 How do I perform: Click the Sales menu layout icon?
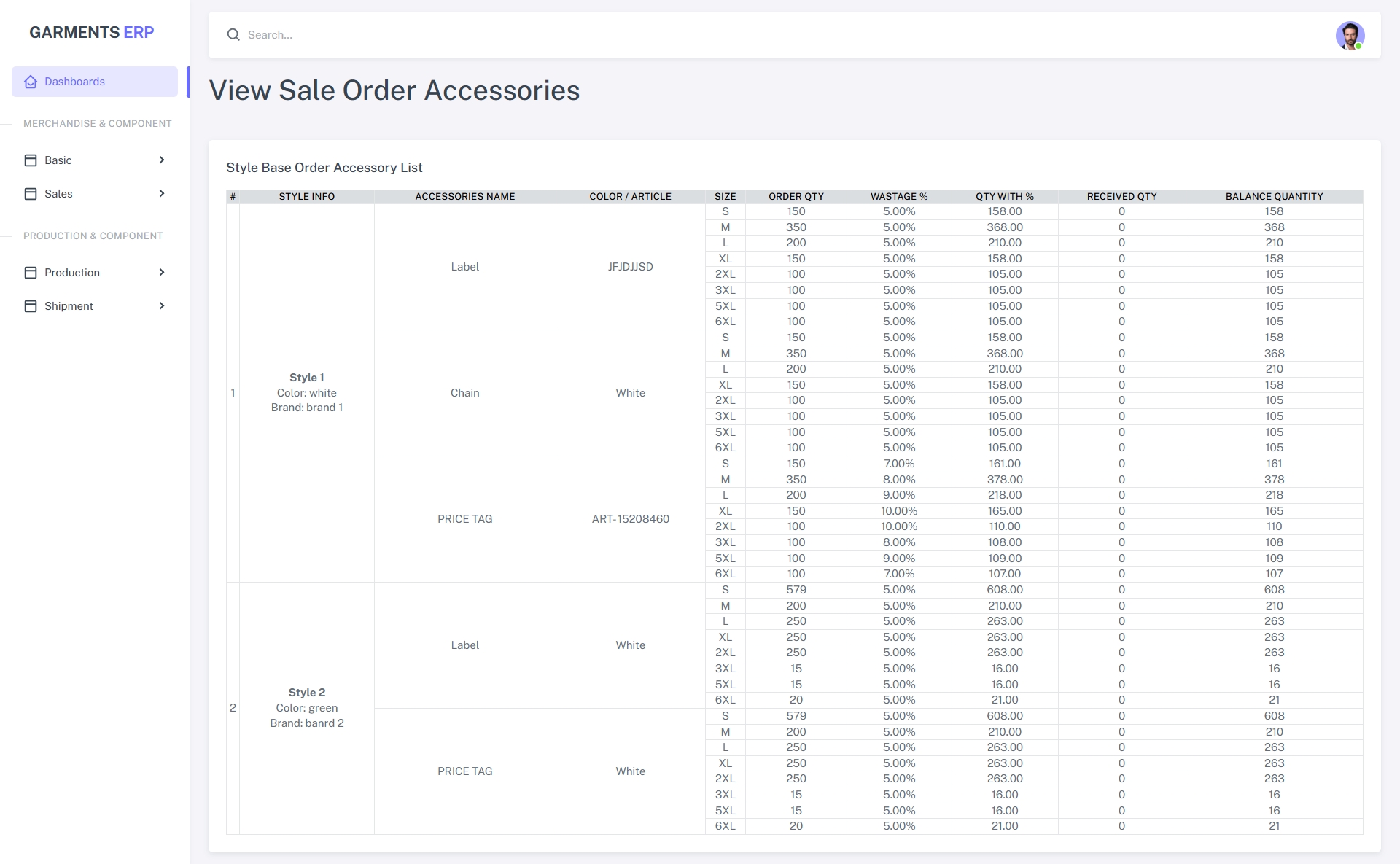tap(31, 194)
